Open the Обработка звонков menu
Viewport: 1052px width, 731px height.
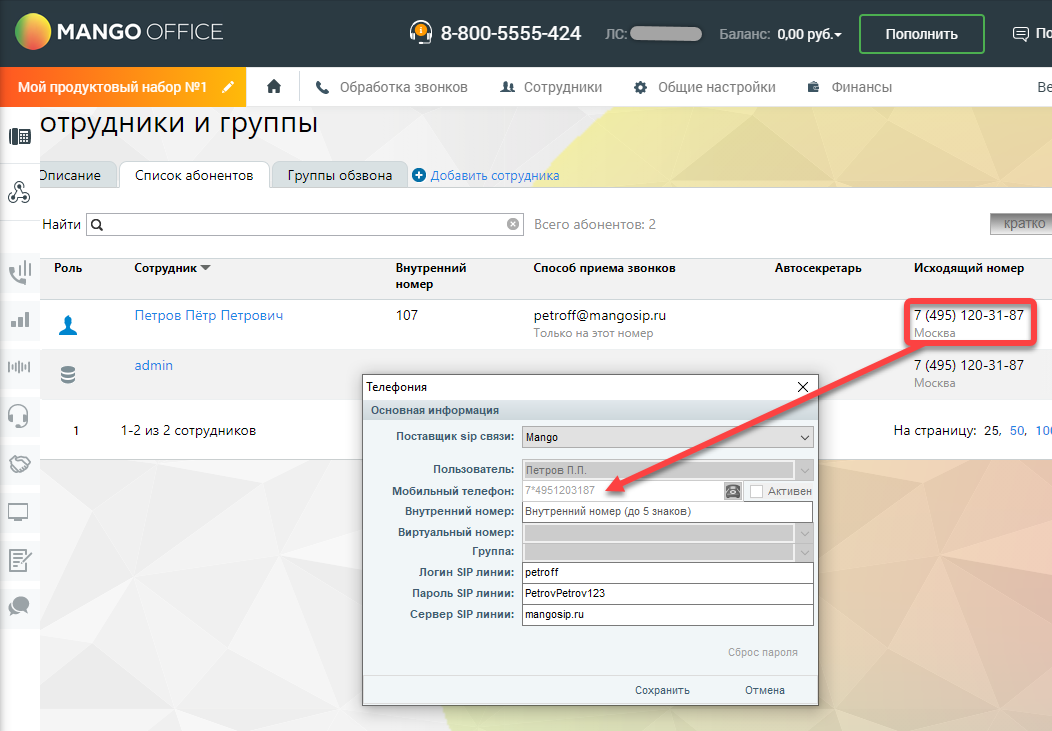click(392, 87)
